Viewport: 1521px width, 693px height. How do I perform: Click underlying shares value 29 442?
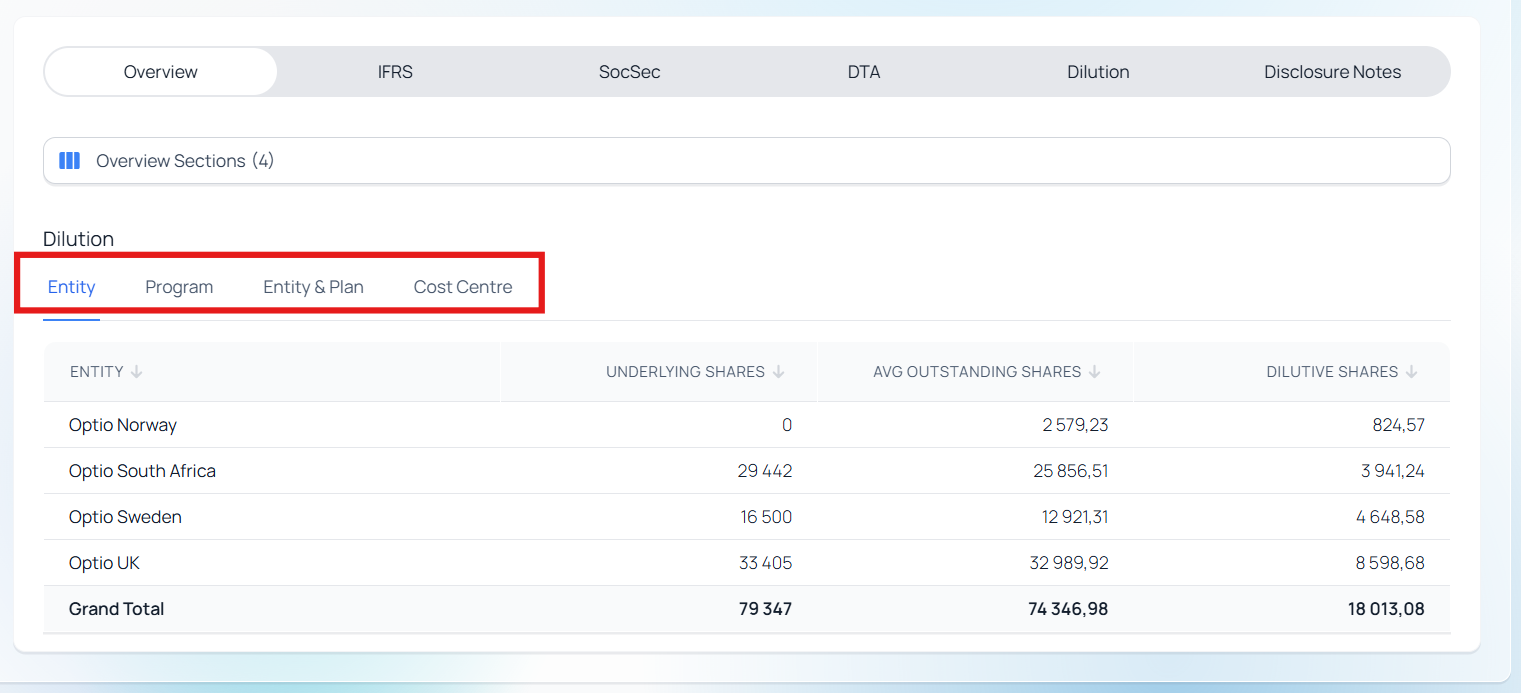coord(765,471)
